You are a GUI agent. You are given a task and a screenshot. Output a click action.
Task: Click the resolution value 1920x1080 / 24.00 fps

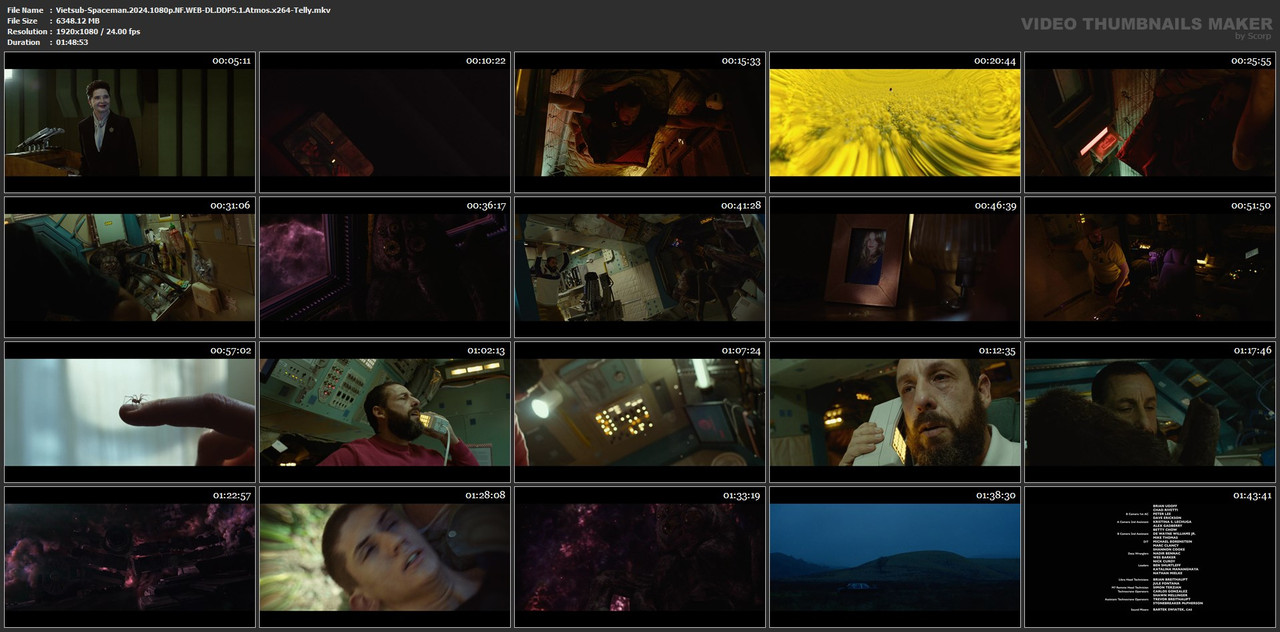(98, 32)
